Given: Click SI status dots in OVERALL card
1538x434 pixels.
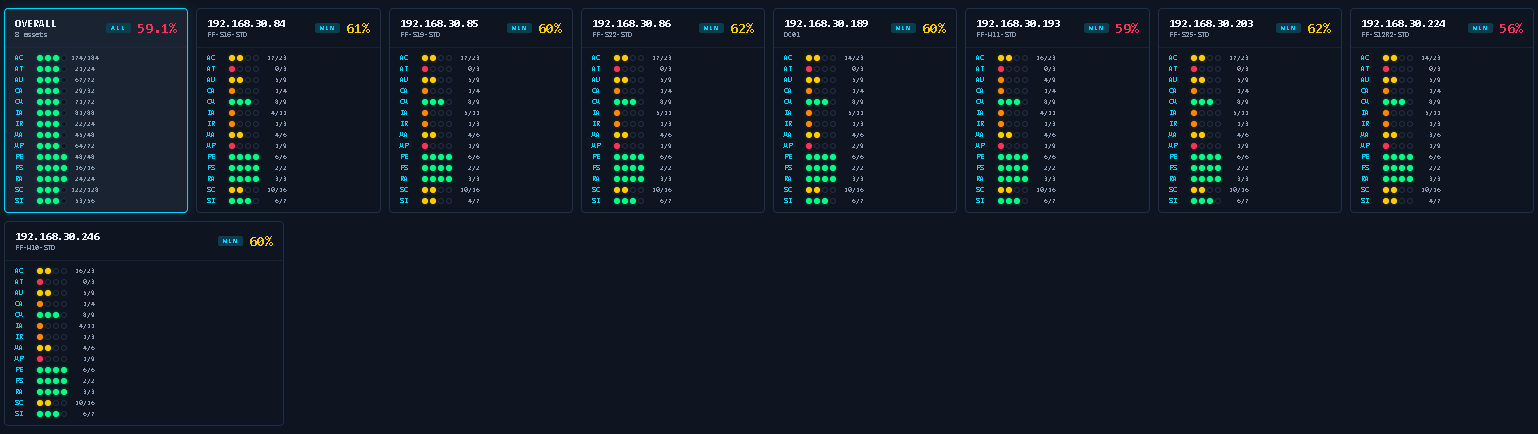Looking at the screenshot, I should point(52,201).
